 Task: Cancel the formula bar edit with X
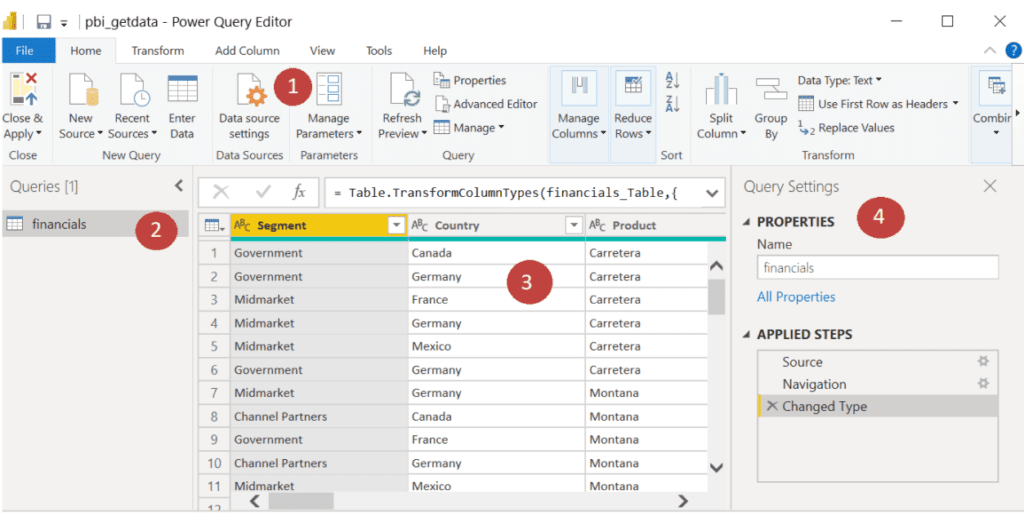tap(221, 192)
